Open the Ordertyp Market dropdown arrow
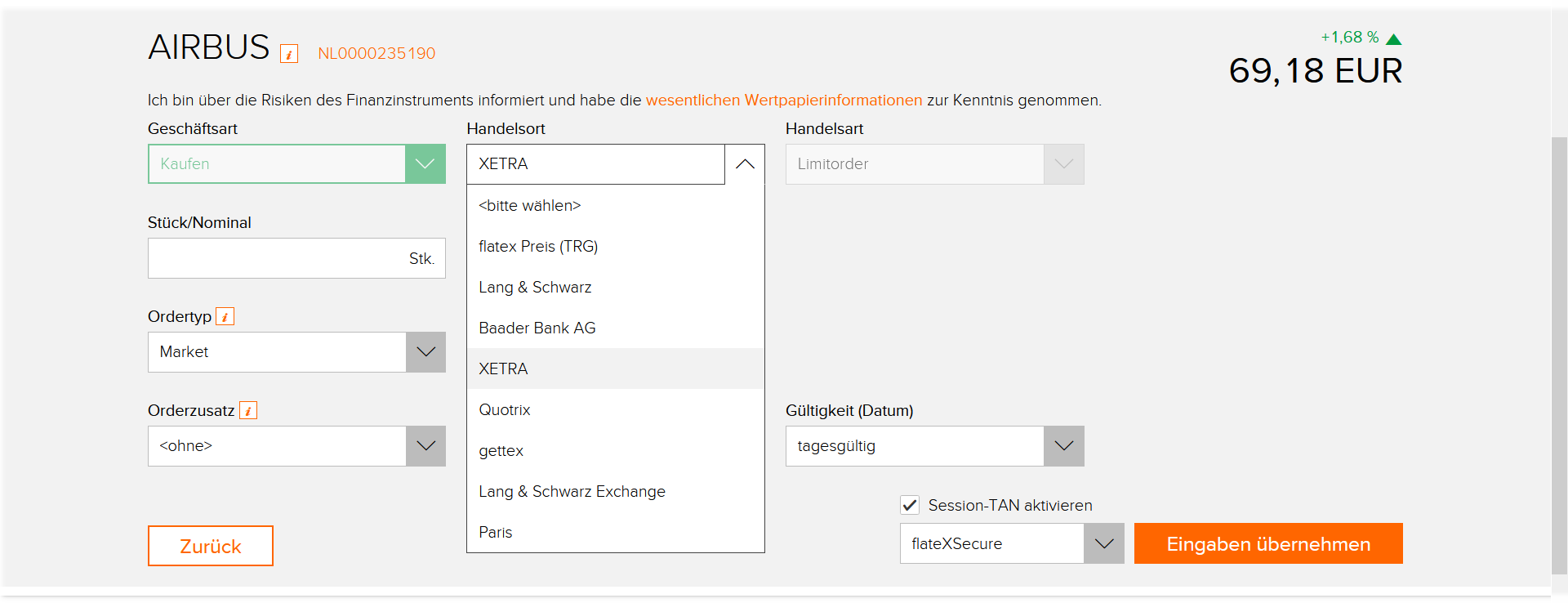 pyautogui.click(x=425, y=352)
